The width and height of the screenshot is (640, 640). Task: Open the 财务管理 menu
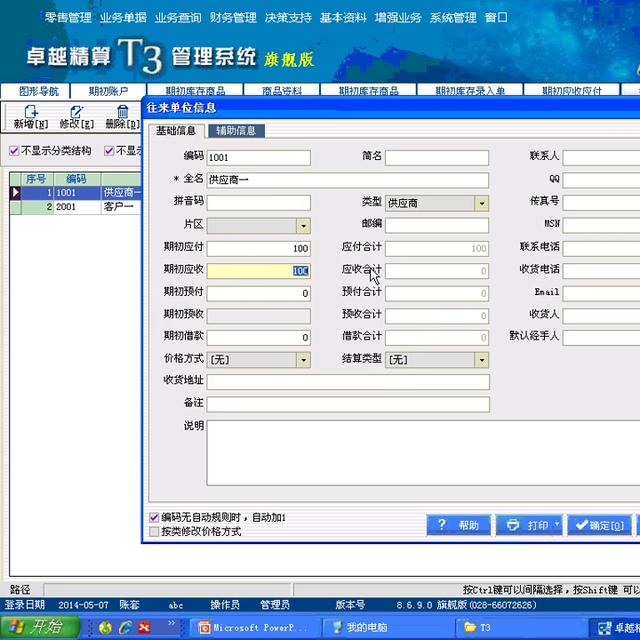(x=233, y=18)
